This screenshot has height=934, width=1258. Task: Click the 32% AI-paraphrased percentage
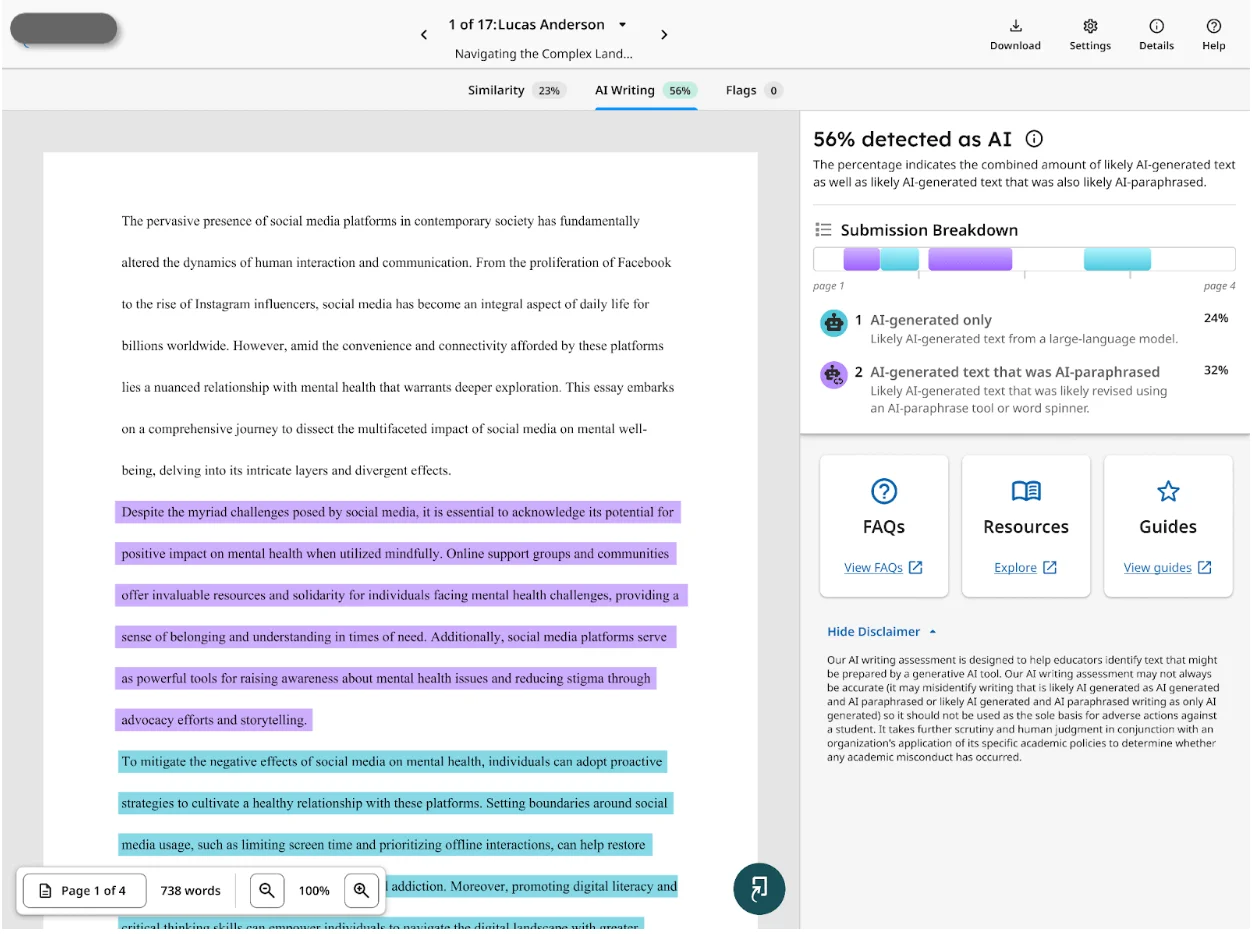coord(1215,370)
